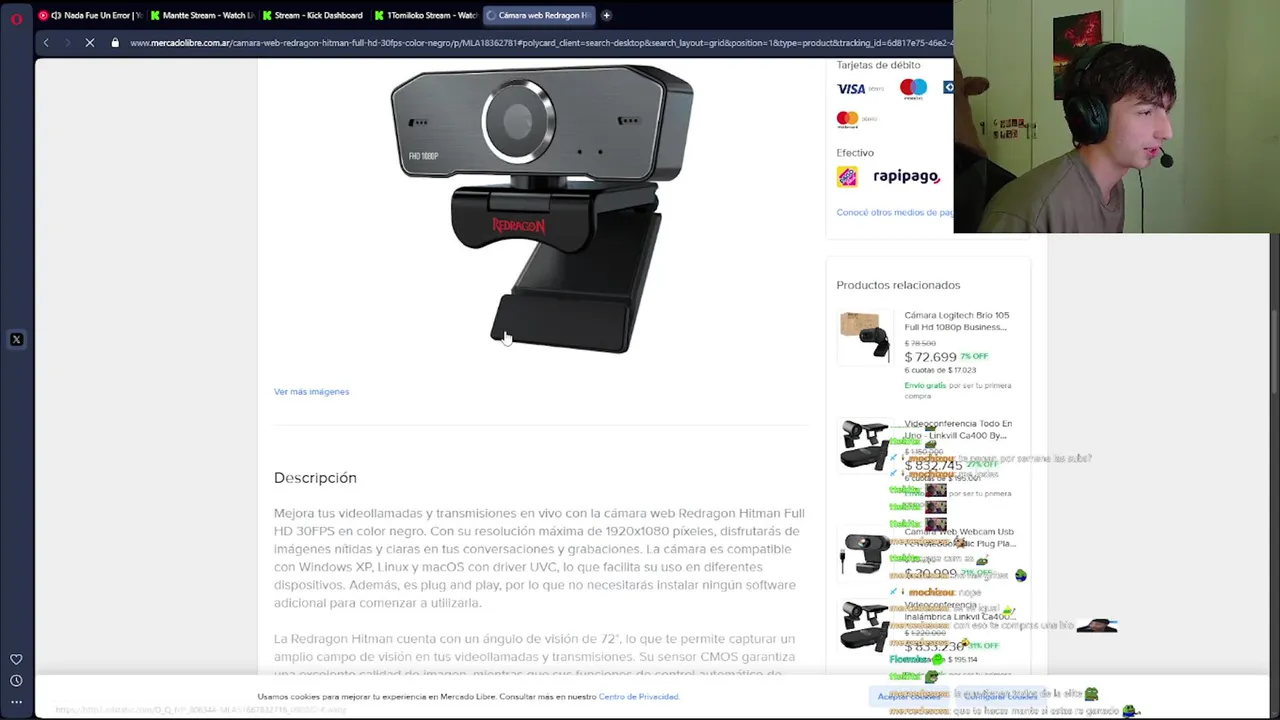Viewport: 1280px width, 720px height.
Task: Click the Logitech Brio 105 thumbnail
Action: 865,336
